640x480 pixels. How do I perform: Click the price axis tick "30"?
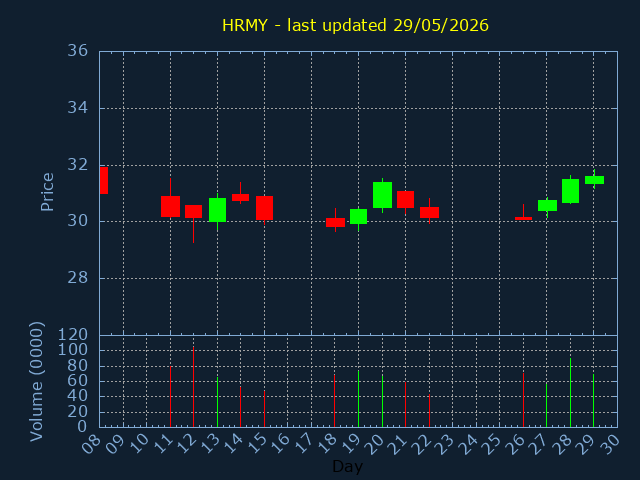point(78,221)
